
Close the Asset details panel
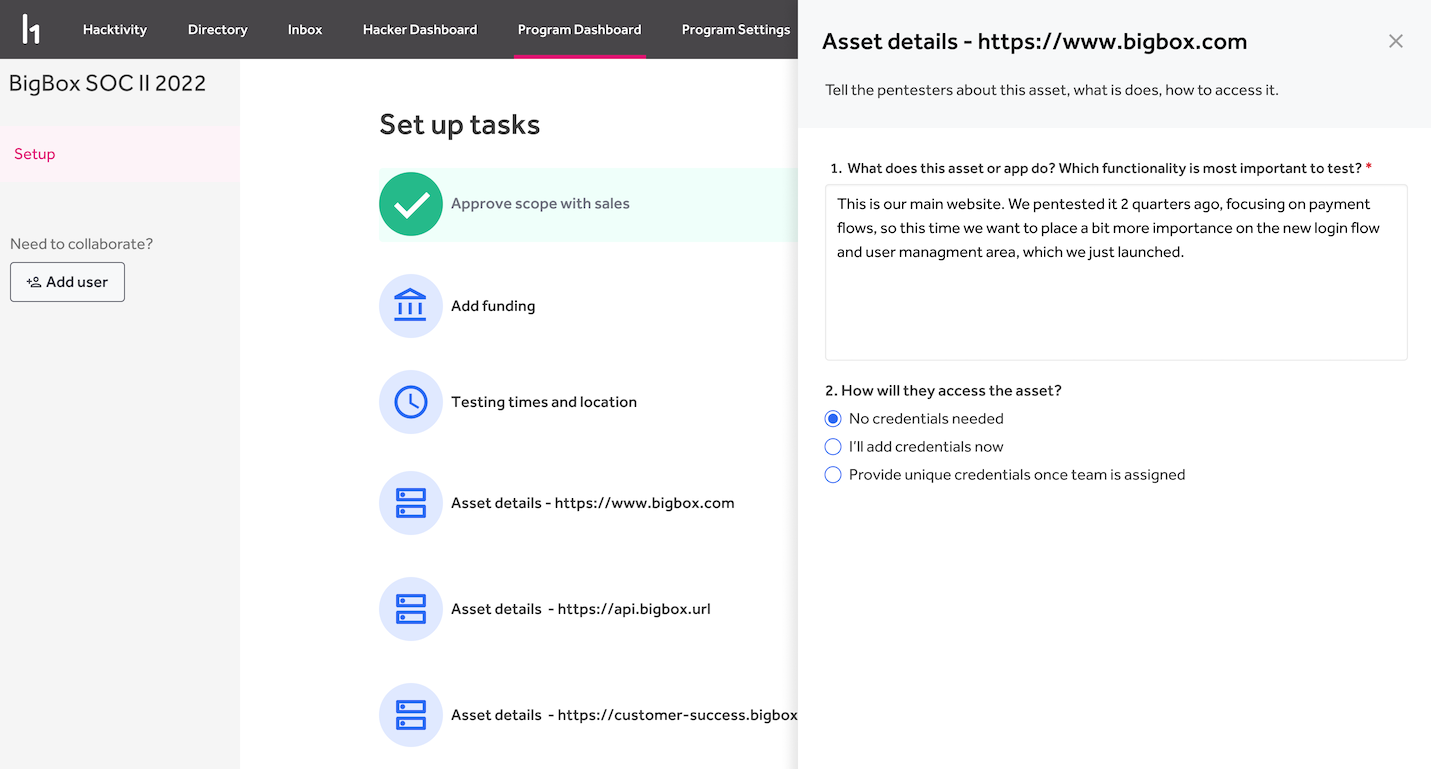click(x=1395, y=41)
